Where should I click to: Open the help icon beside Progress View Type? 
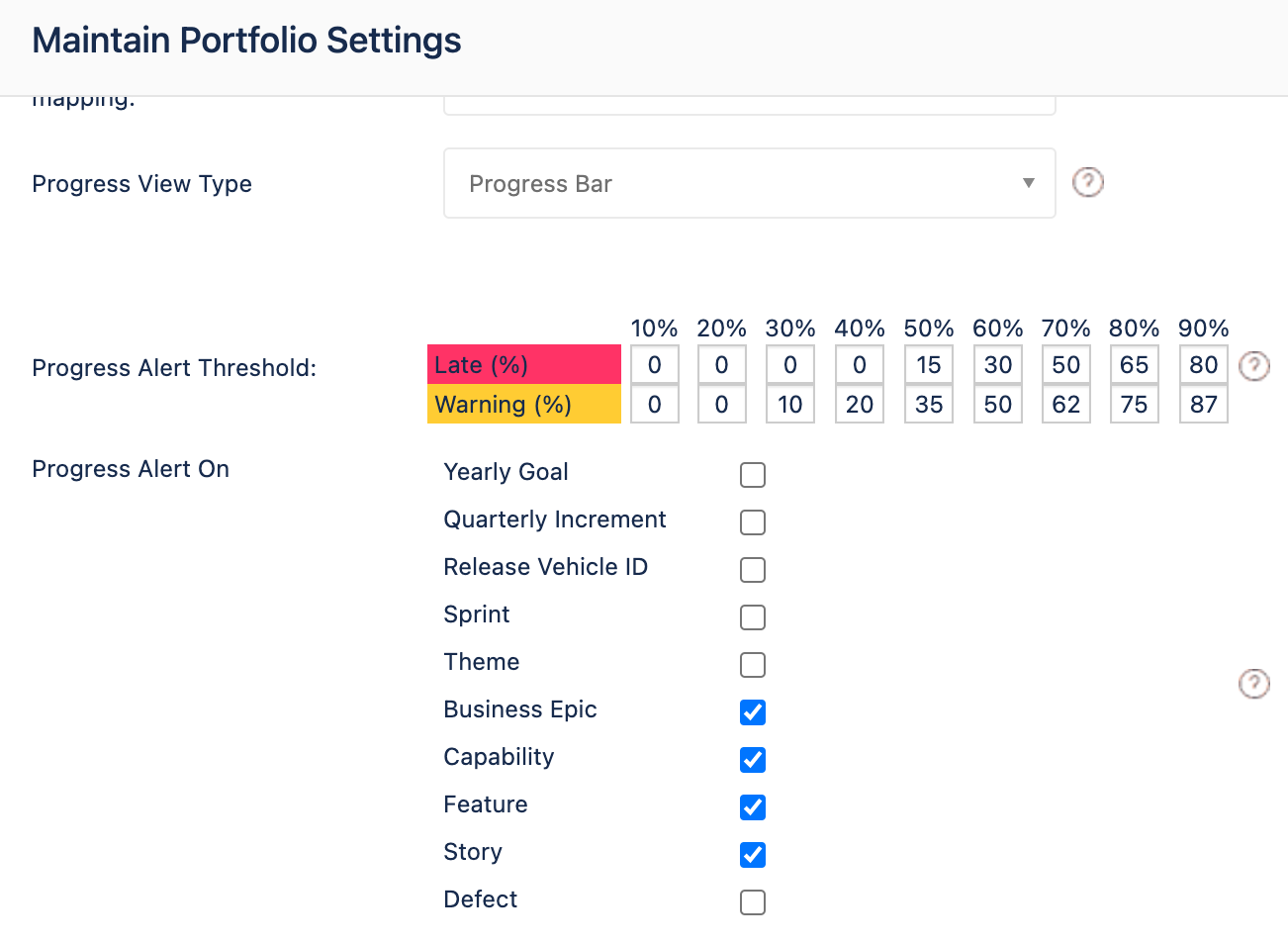click(x=1088, y=182)
